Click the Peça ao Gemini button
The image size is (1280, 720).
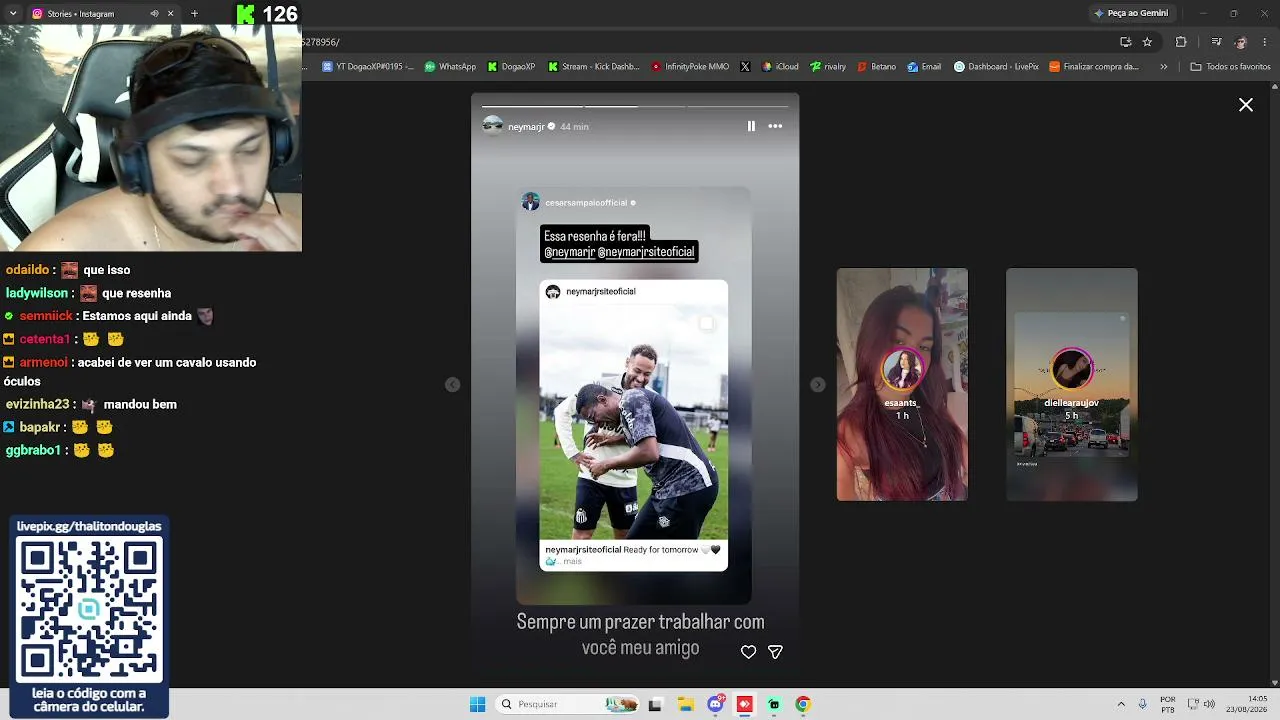pyautogui.click(x=1131, y=13)
